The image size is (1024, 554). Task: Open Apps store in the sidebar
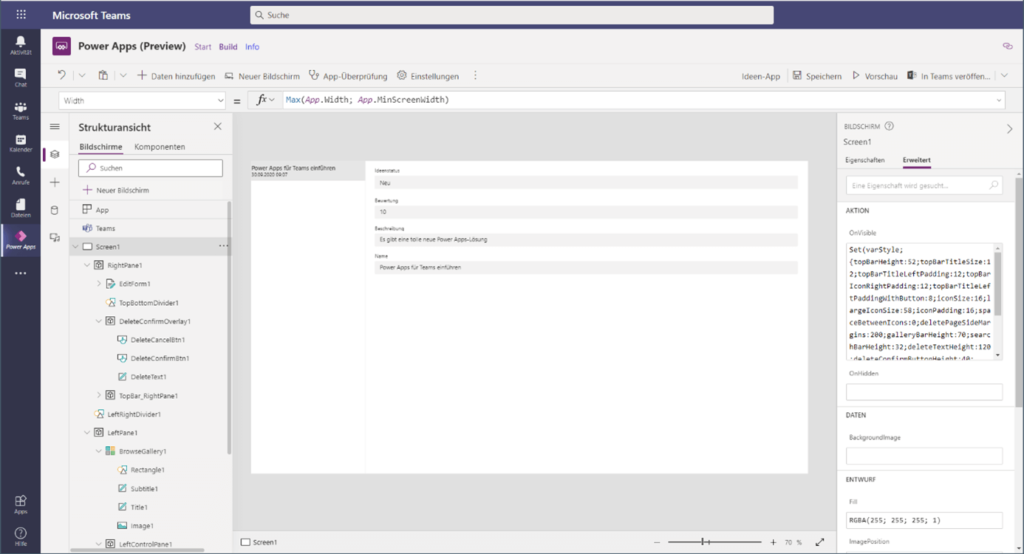pos(20,504)
